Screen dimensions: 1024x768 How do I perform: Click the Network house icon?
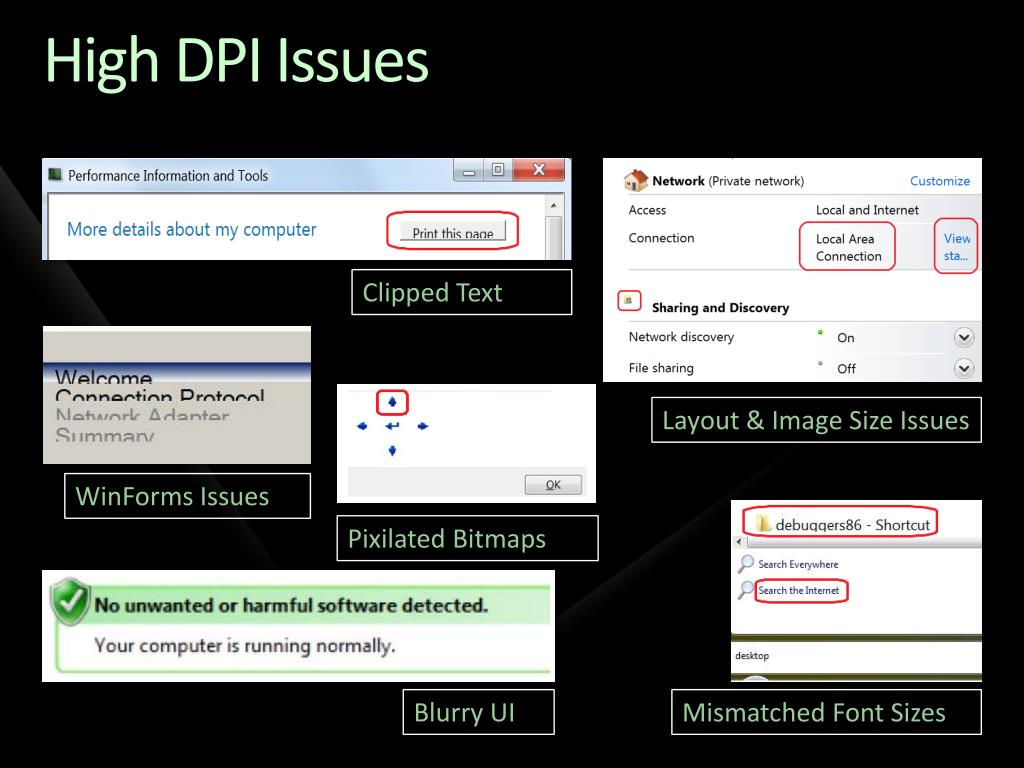(x=635, y=180)
